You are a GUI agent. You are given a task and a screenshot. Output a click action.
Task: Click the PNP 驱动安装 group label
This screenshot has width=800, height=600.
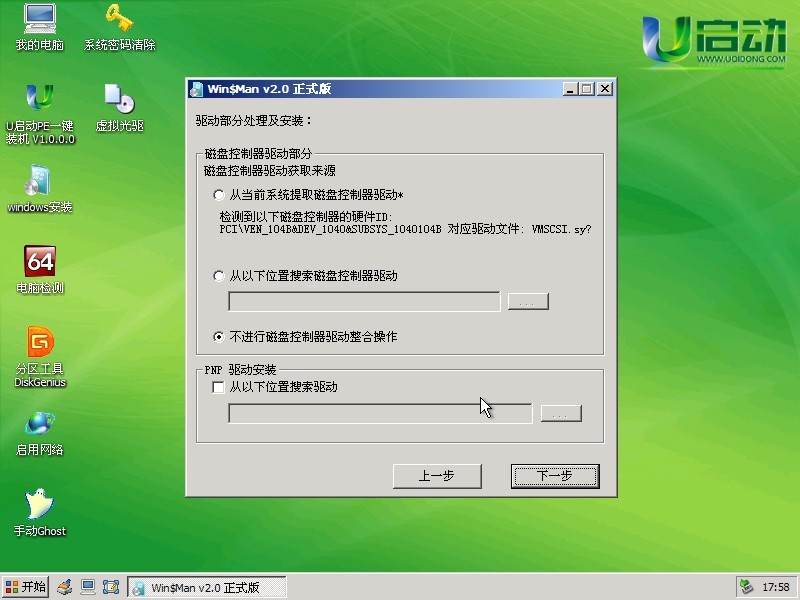point(240,369)
